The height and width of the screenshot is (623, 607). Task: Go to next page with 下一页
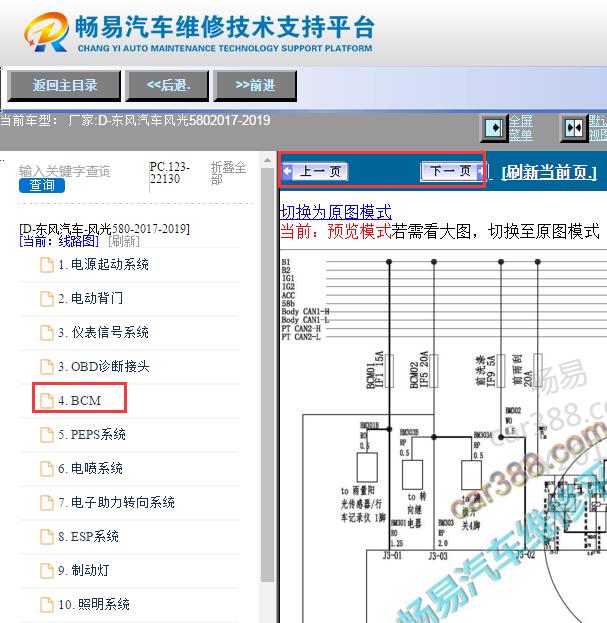[453, 172]
